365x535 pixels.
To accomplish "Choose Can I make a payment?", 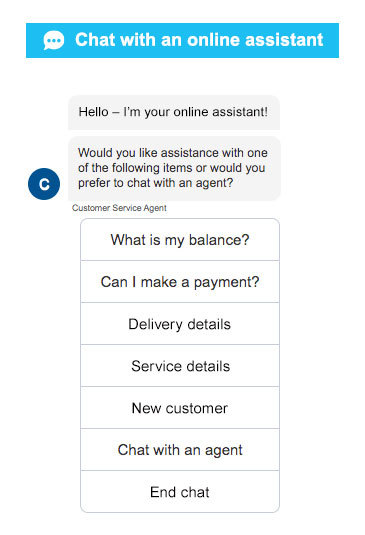I will 180,282.
